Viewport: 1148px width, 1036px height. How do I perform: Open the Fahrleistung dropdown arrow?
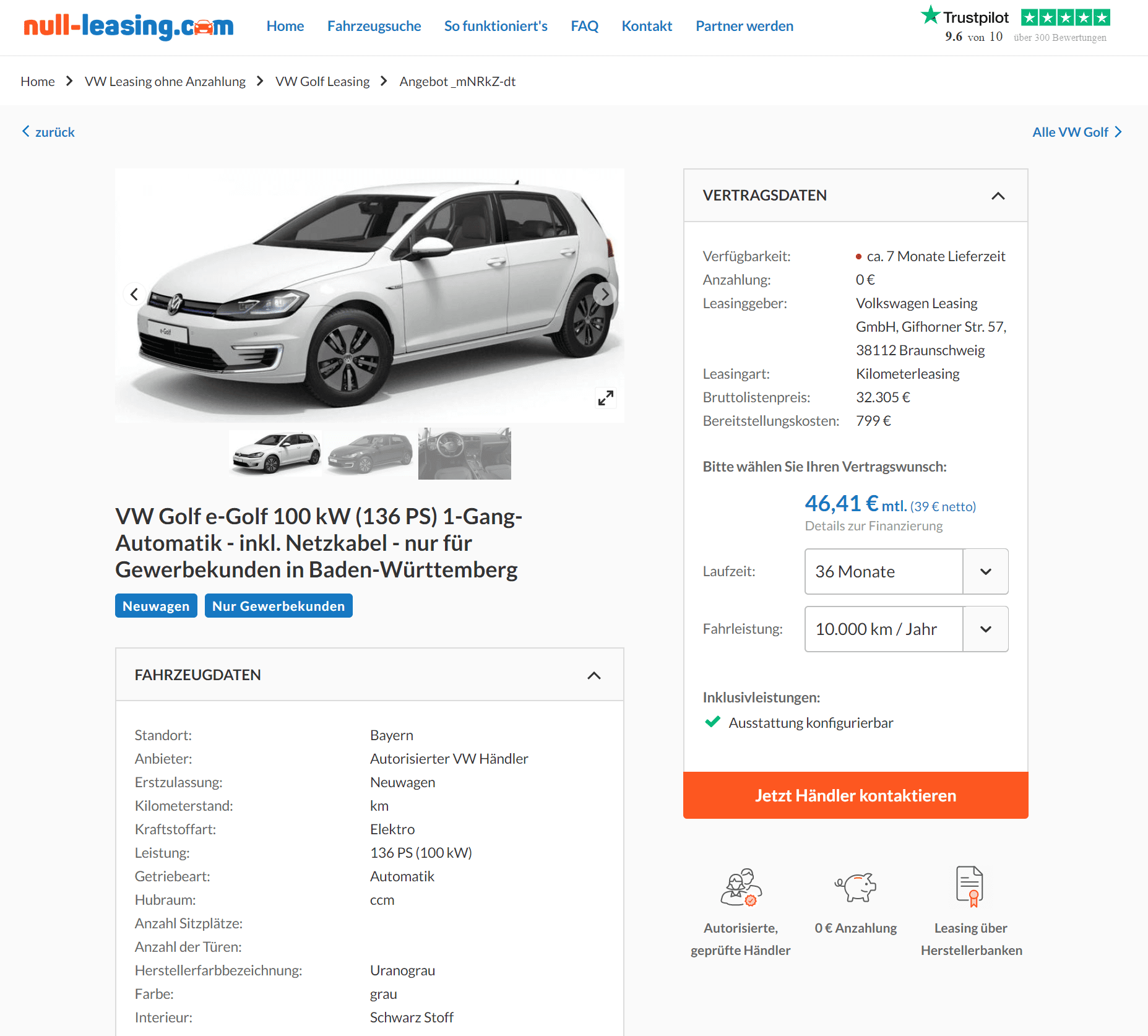click(x=986, y=629)
